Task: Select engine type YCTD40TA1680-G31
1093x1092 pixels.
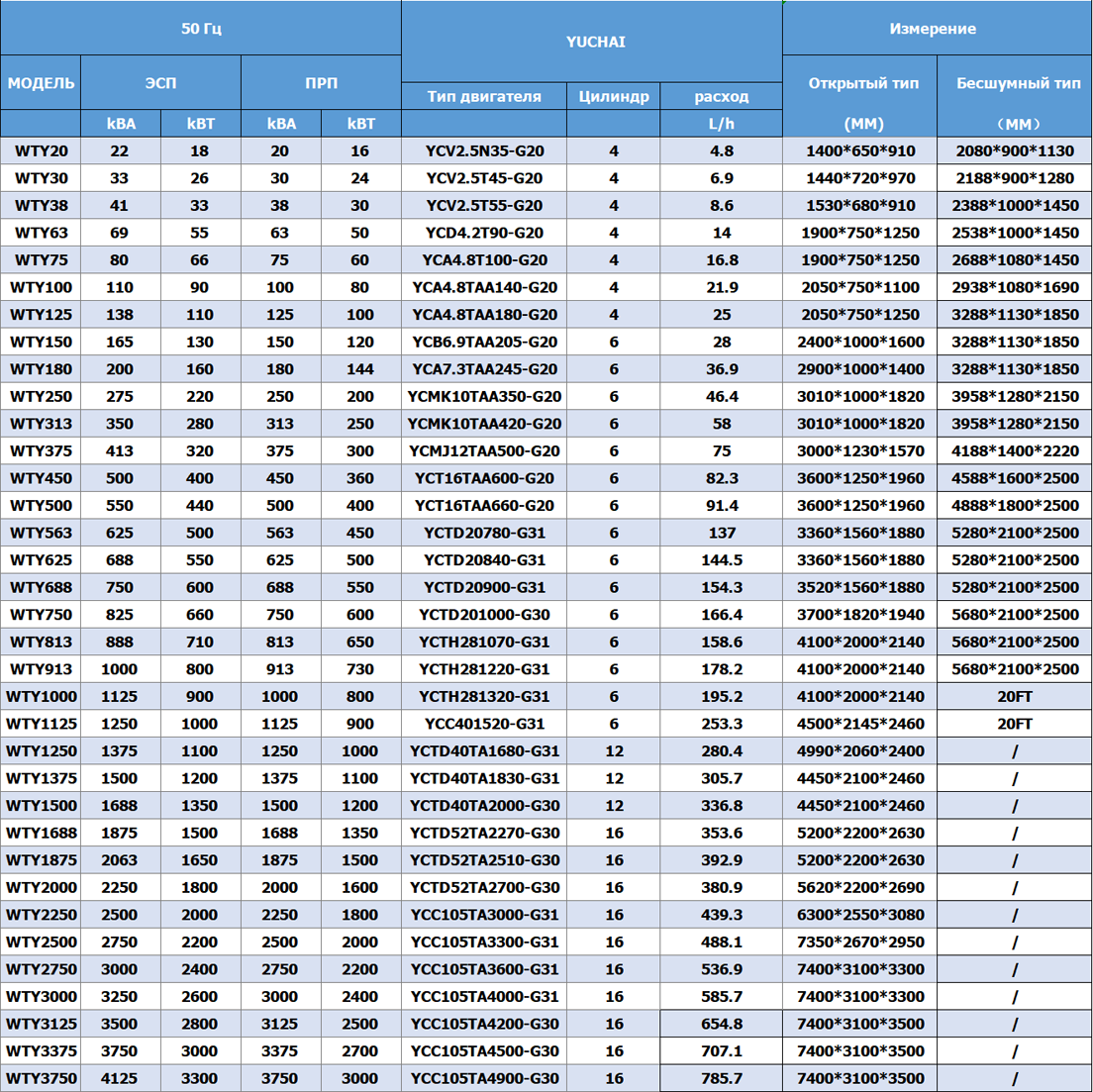Action: tap(484, 750)
